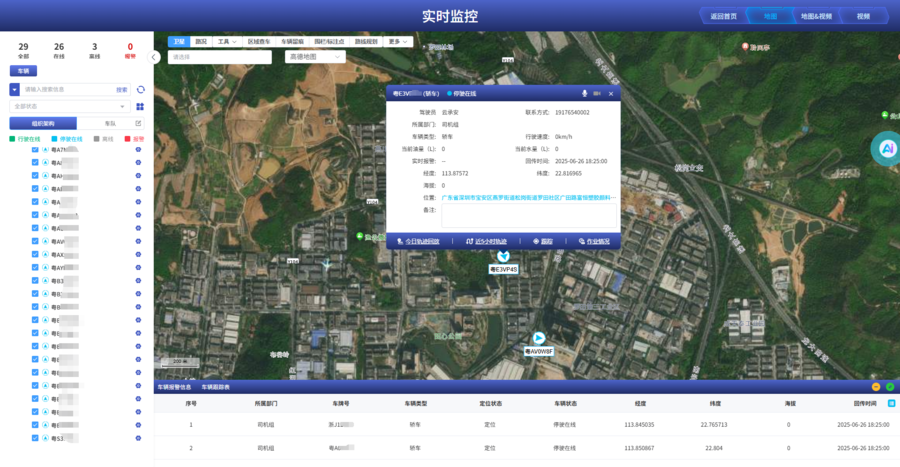This screenshot has height=467, width=900.
Task: Click the vehicle search input field
Action: (68, 89)
